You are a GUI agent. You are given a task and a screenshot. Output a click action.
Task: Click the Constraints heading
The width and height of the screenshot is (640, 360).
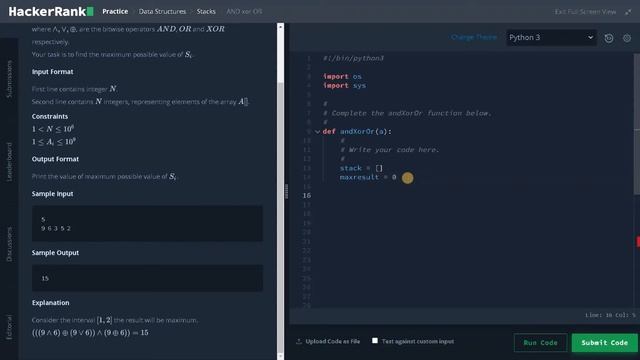click(50, 116)
